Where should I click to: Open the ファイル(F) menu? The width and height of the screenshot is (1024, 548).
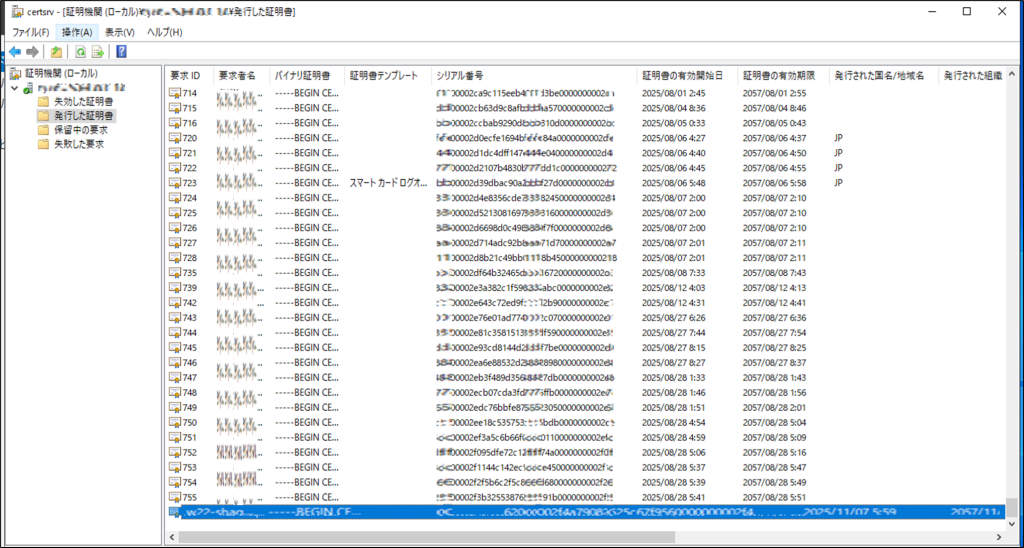[30, 32]
